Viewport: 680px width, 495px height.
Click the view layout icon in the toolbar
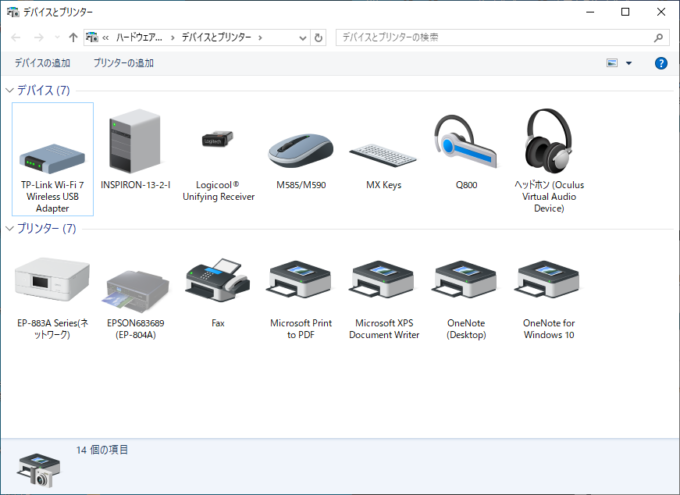coord(612,63)
